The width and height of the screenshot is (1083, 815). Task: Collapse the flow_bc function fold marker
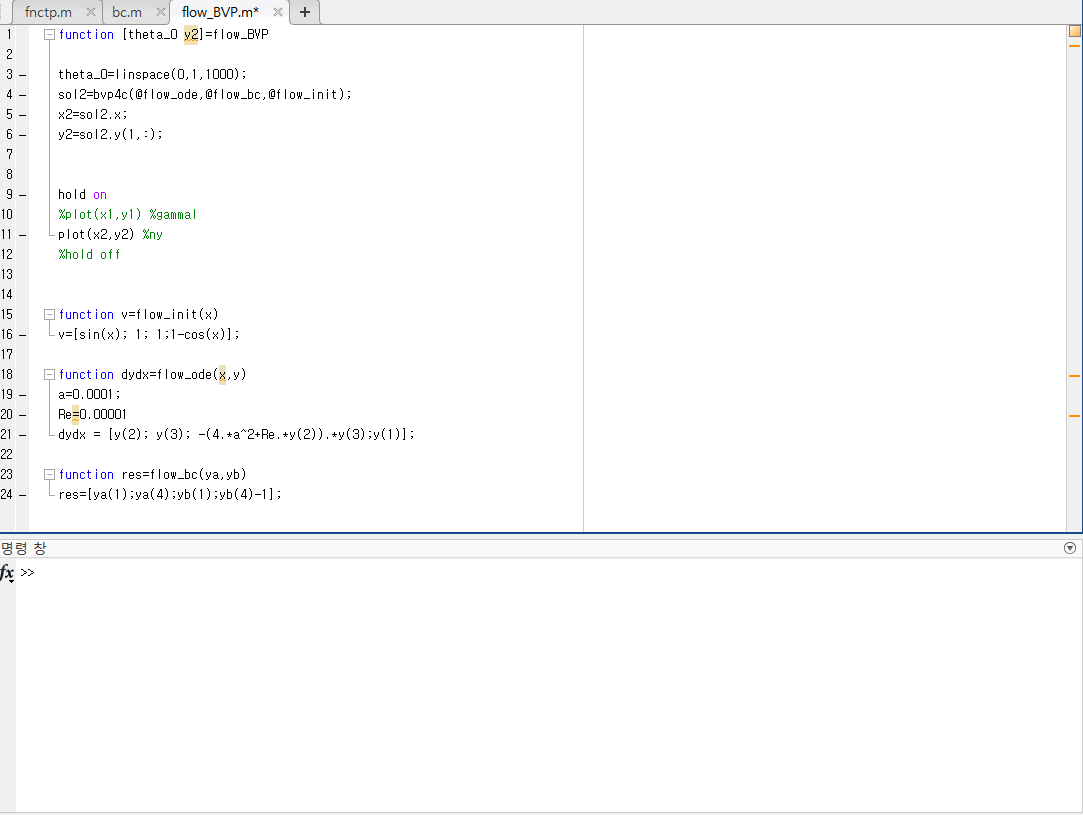point(48,474)
